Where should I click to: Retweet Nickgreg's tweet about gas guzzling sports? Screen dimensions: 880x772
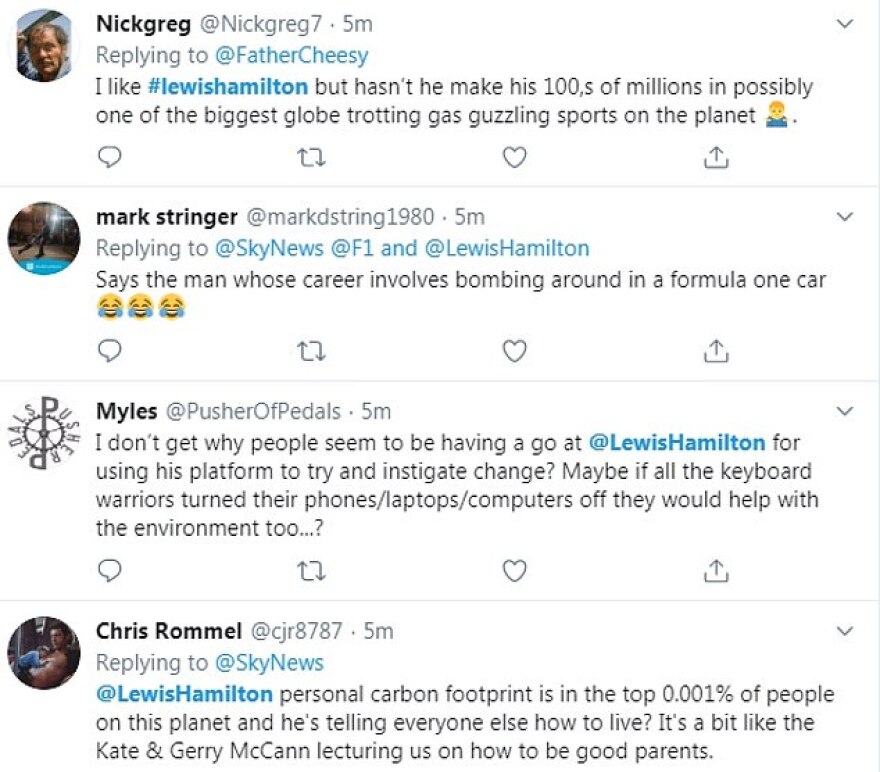tap(312, 157)
